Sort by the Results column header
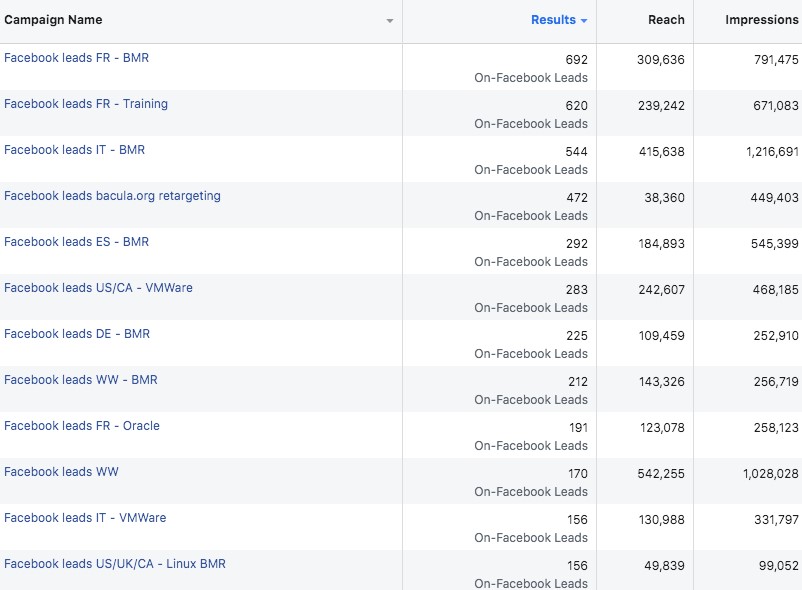The image size is (802, 590). (x=553, y=20)
